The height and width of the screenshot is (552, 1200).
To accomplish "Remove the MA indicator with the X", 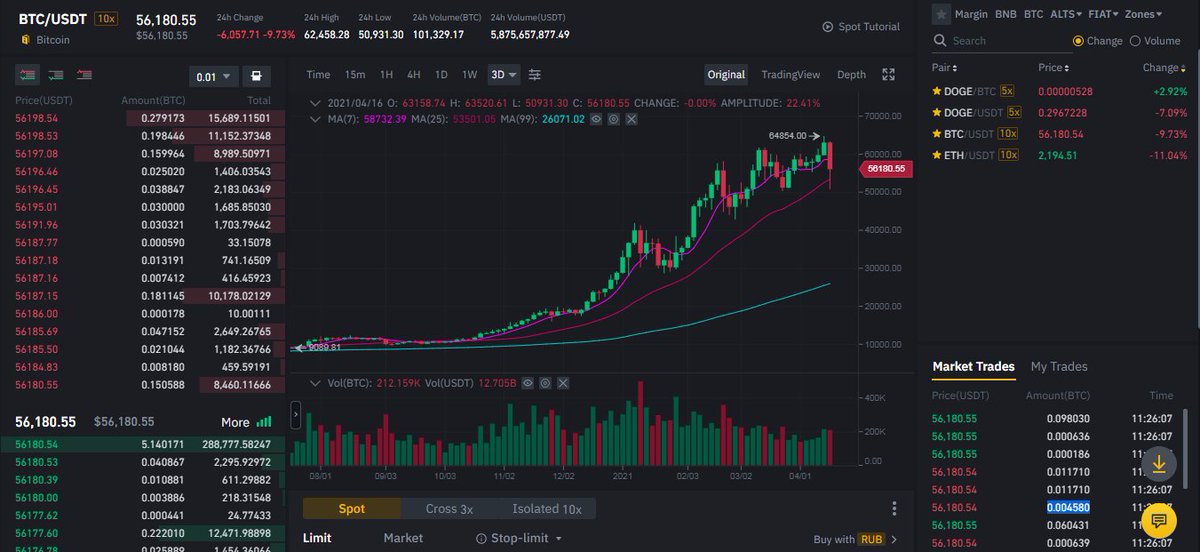I will [630, 118].
